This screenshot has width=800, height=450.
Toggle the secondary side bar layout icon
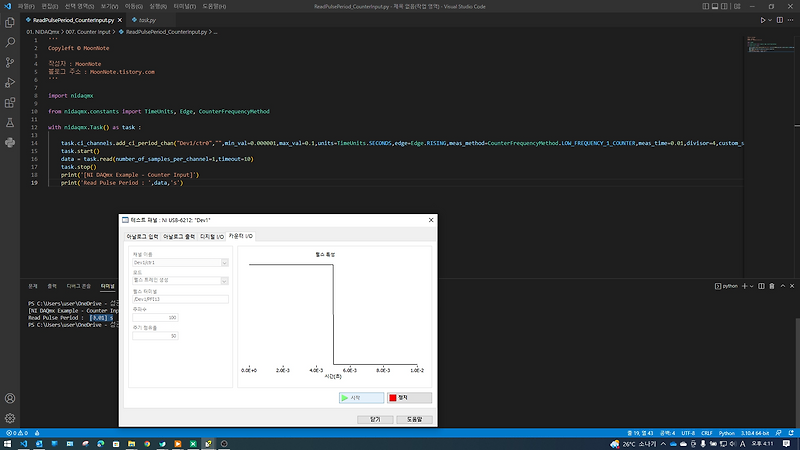pyautogui.click(x=724, y=6)
